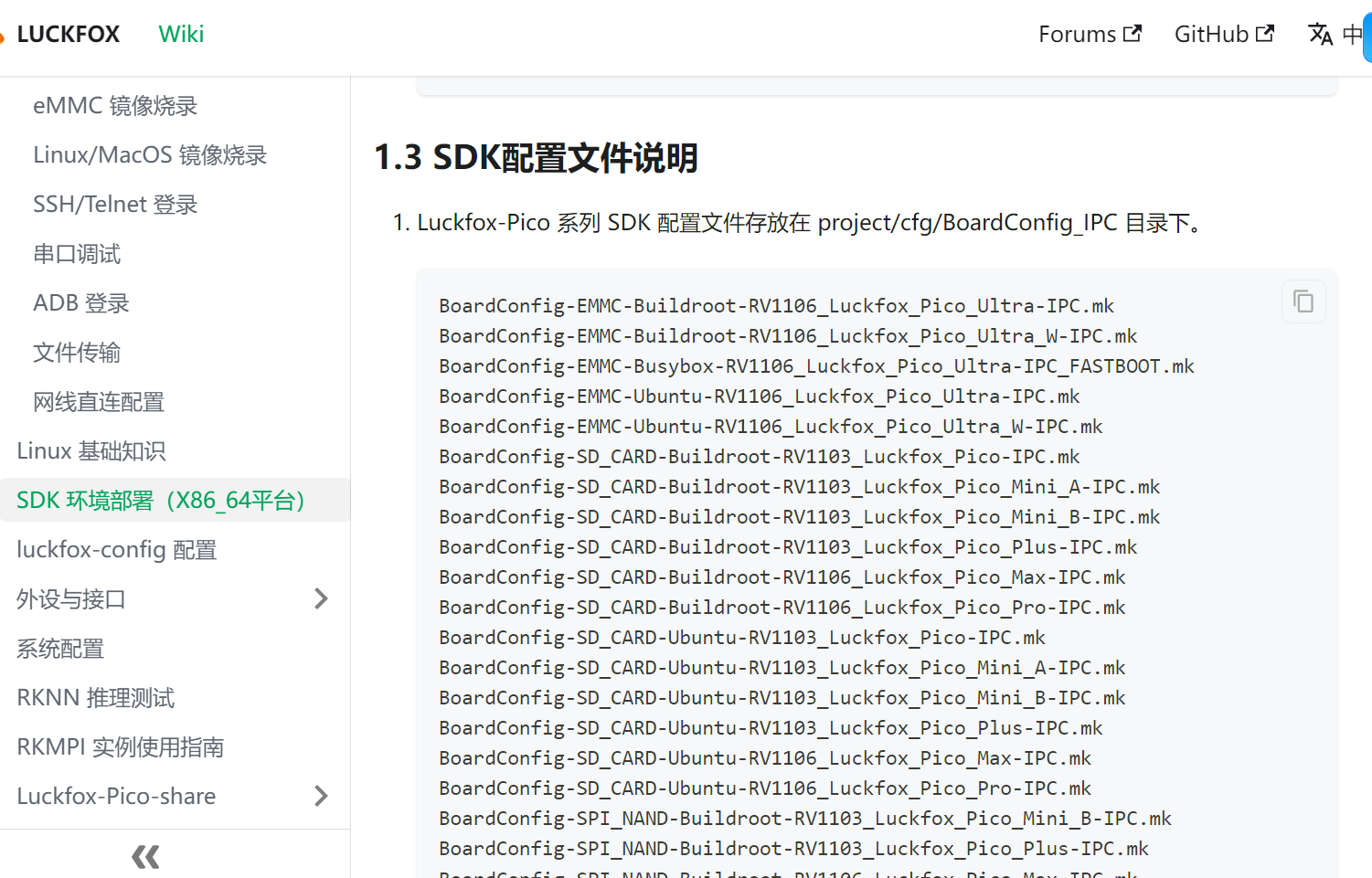Image resolution: width=1372 pixels, height=878 pixels.
Task: Click SD_CARD-Buildroot-RV1103 Pico_Mini_B-IPC.mk line
Action: (800, 517)
